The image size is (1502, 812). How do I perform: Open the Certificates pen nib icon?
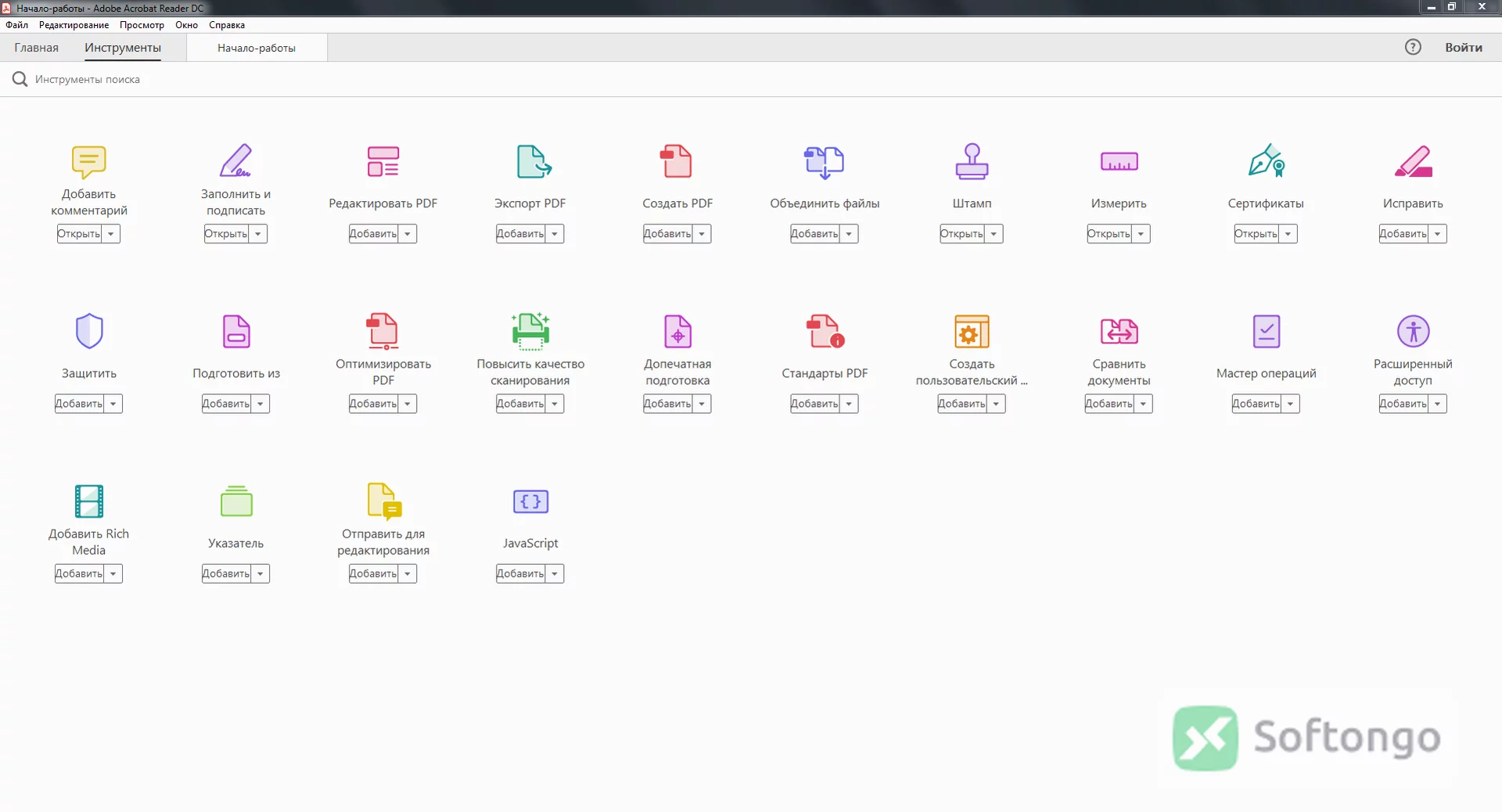point(1267,160)
